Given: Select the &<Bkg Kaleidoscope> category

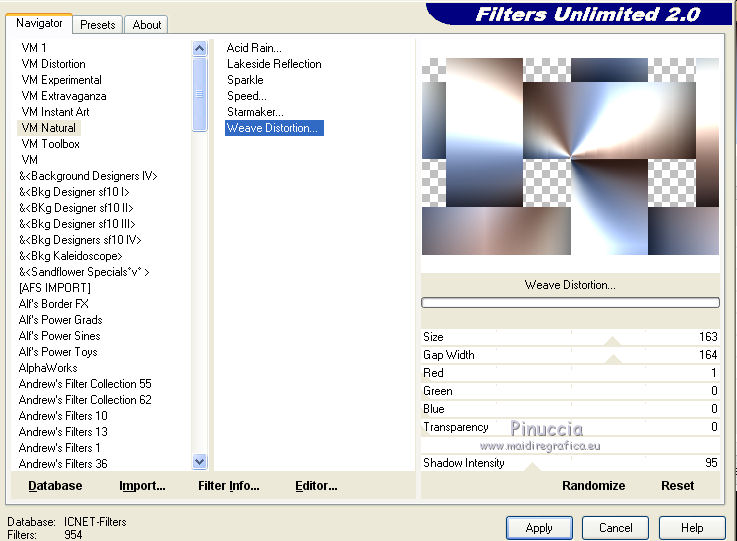Looking at the screenshot, I should click(71, 256).
